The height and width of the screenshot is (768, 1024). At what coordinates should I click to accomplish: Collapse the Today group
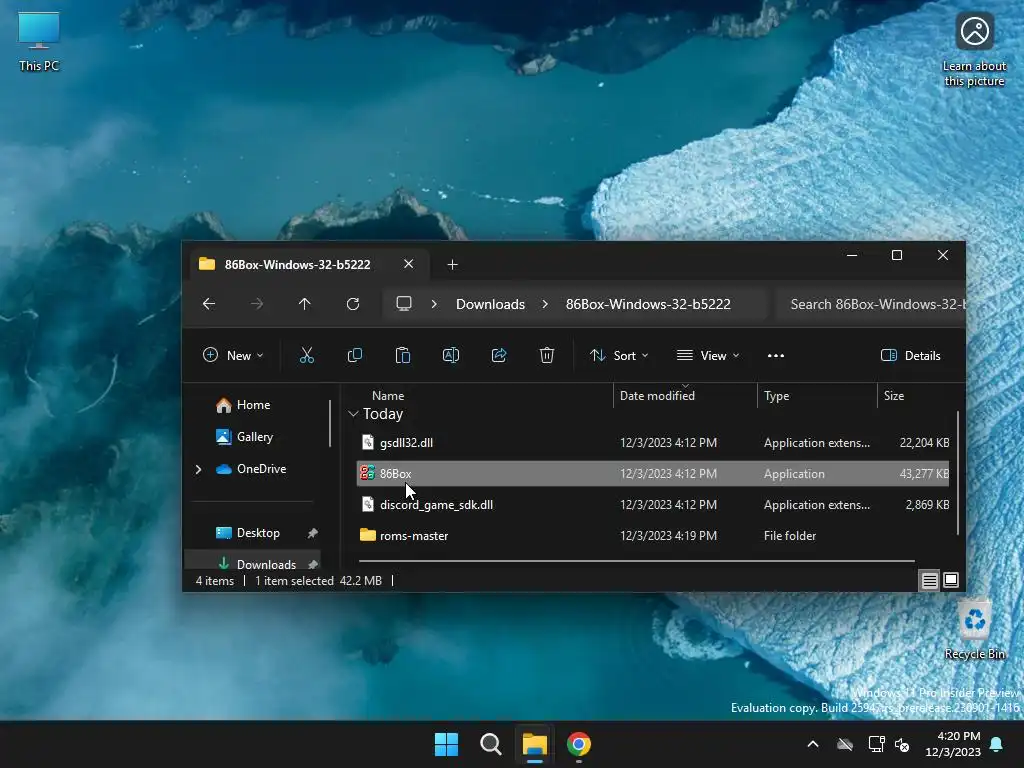coord(353,414)
